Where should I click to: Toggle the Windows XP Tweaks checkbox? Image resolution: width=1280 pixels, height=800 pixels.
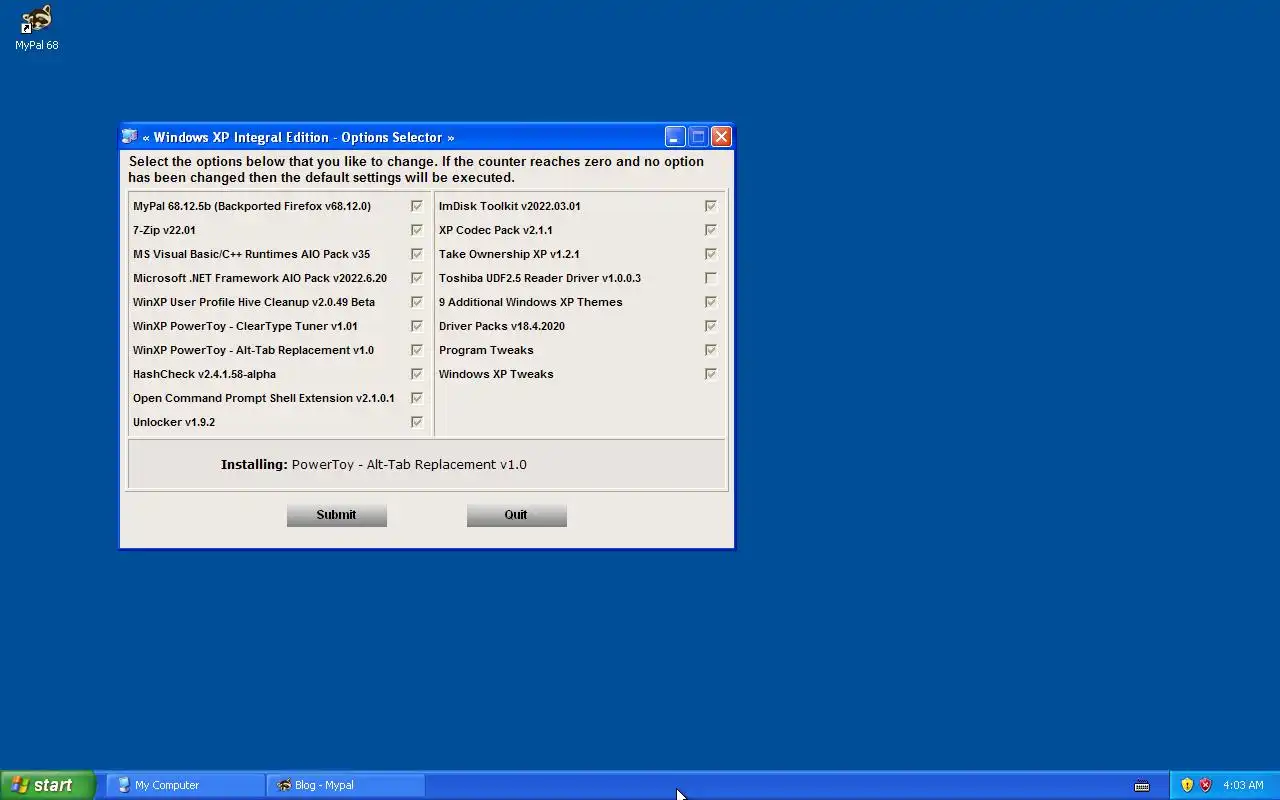[711, 374]
